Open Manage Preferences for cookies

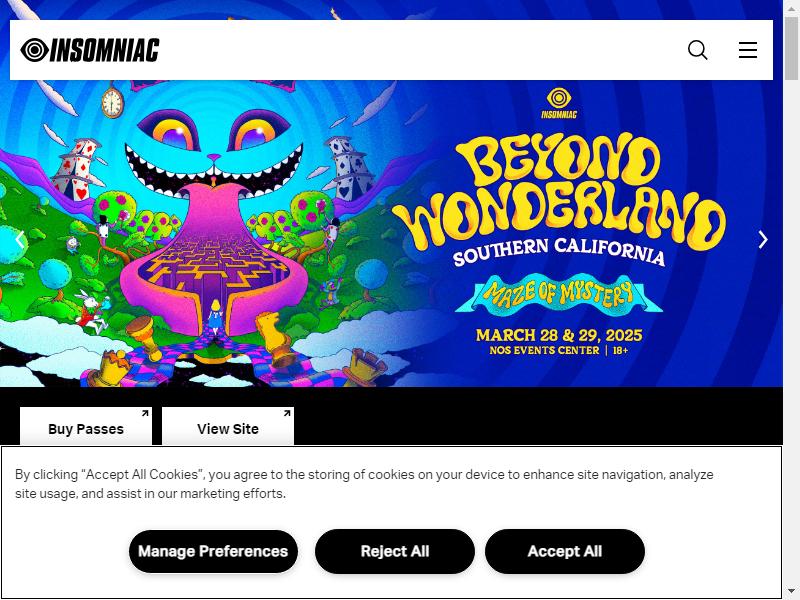pyautogui.click(x=213, y=551)
